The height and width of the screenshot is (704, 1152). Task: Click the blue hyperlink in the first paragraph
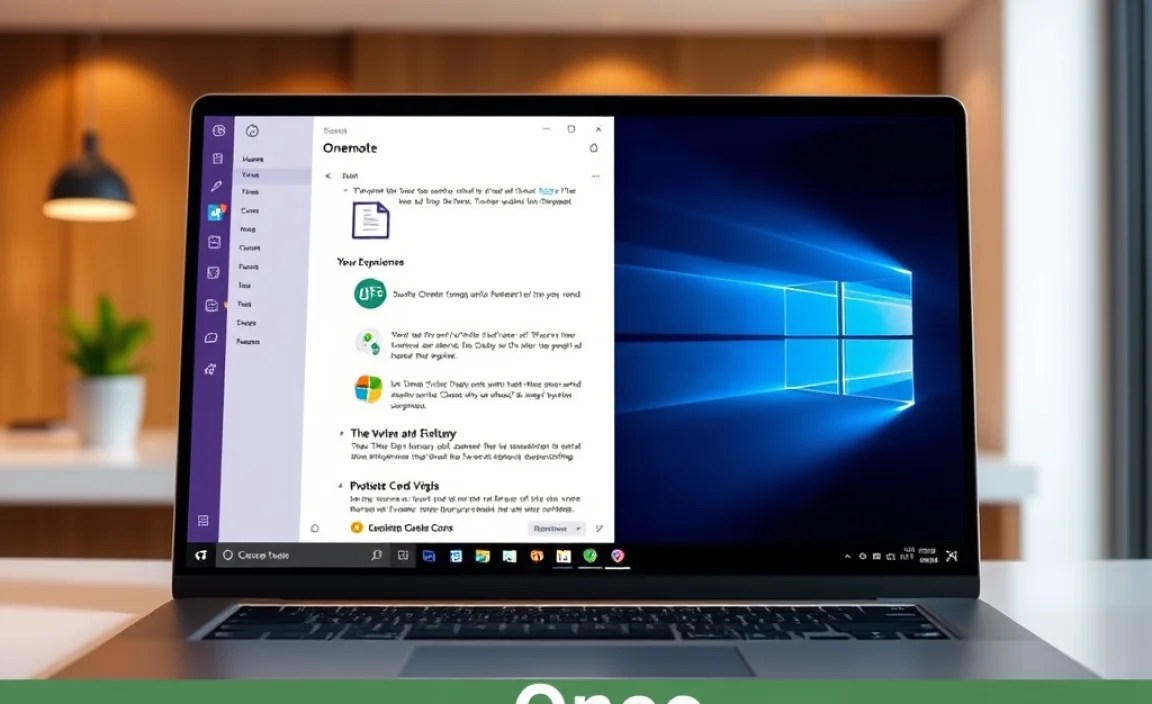549,190
